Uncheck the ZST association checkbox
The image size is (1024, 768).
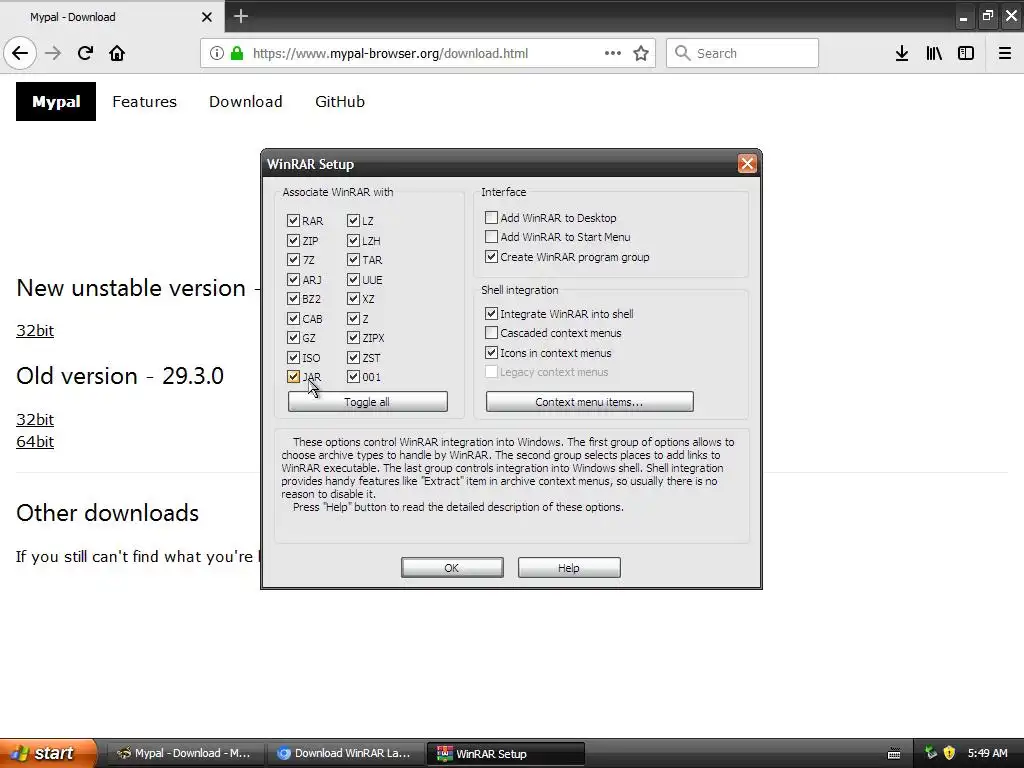[x=353, y=357]
